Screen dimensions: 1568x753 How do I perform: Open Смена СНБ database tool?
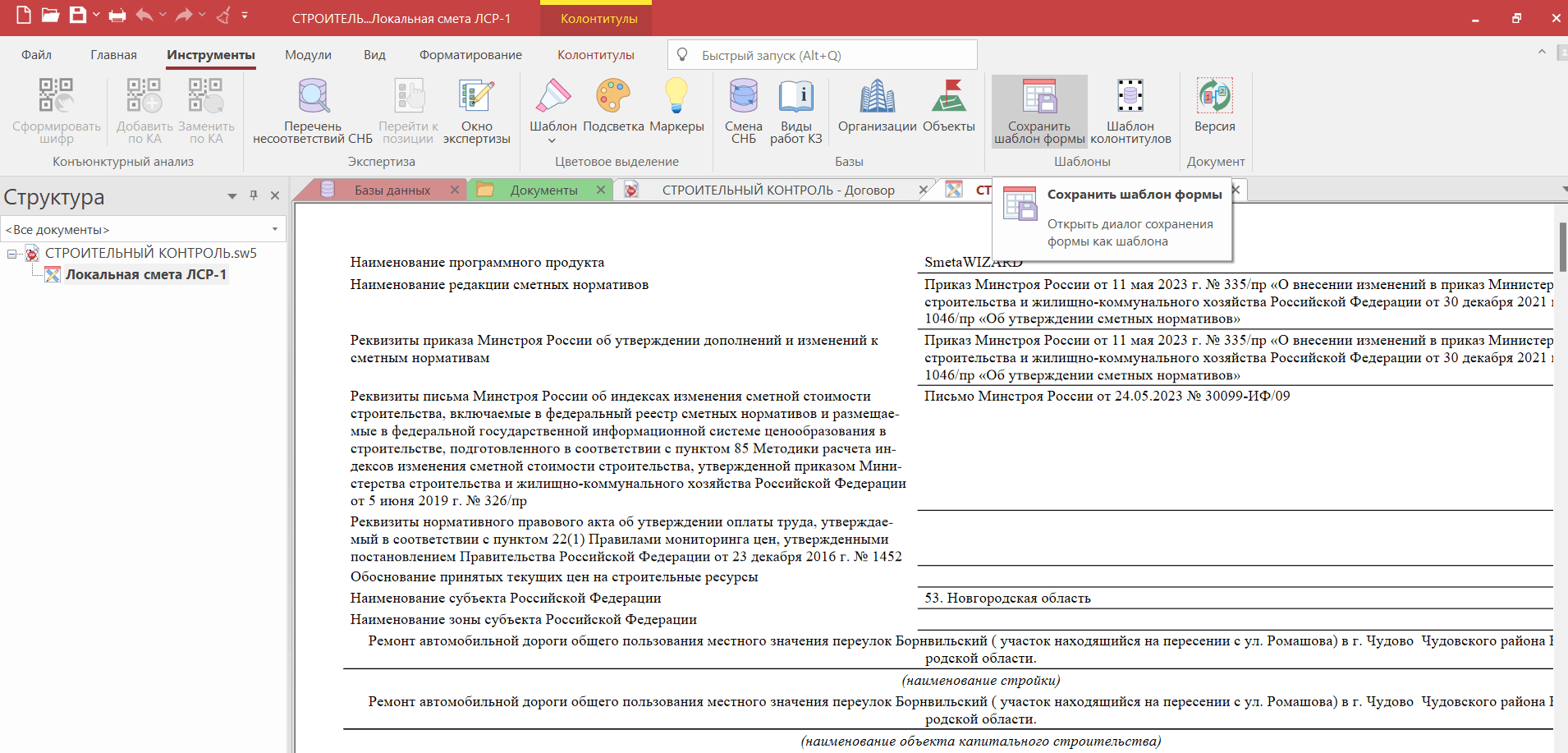pyautogui.click(x=744, y=111)
